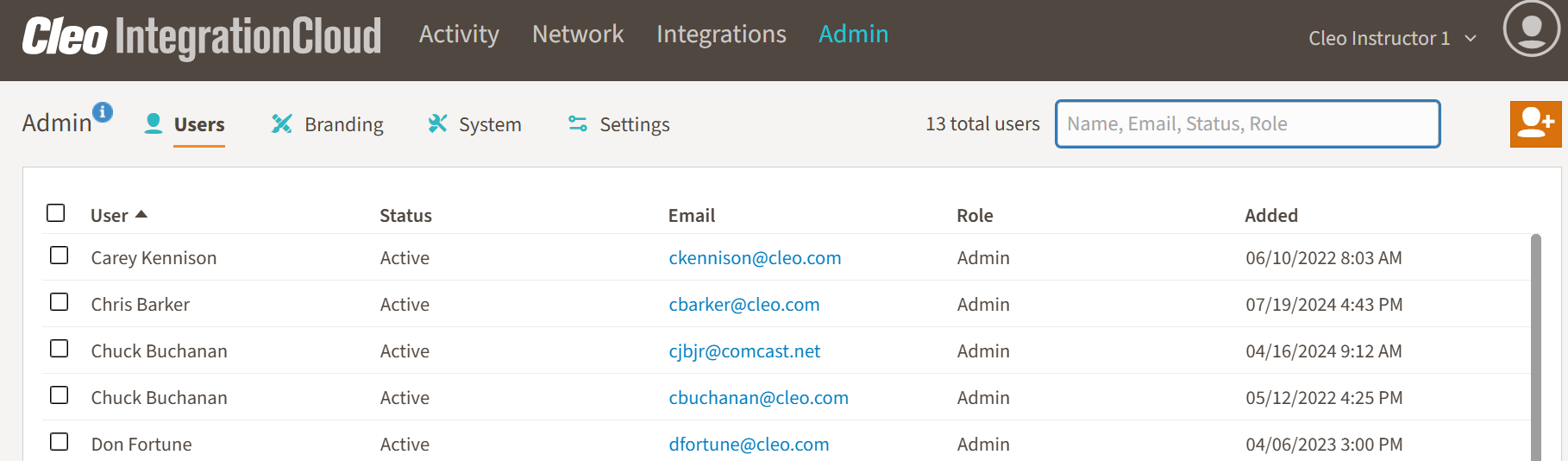
Task: Click the Branding tools icon
Action: [281, 124]
